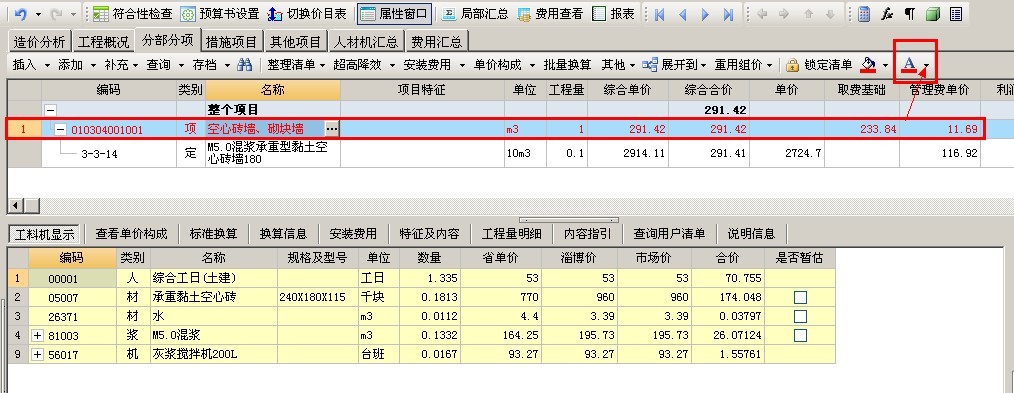
Task: Click the undo arrow icon
Action: click(x=21, y=14)
